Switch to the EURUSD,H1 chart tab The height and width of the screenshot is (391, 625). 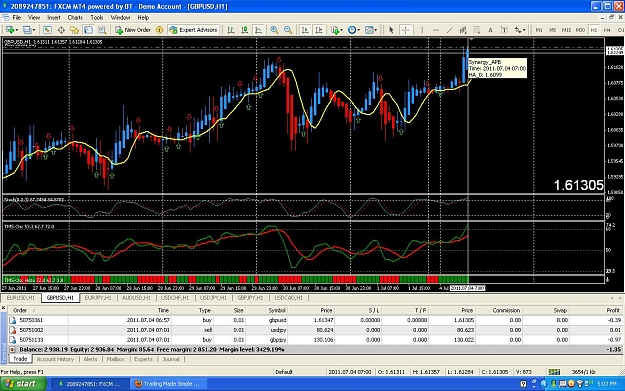[21, 298]
